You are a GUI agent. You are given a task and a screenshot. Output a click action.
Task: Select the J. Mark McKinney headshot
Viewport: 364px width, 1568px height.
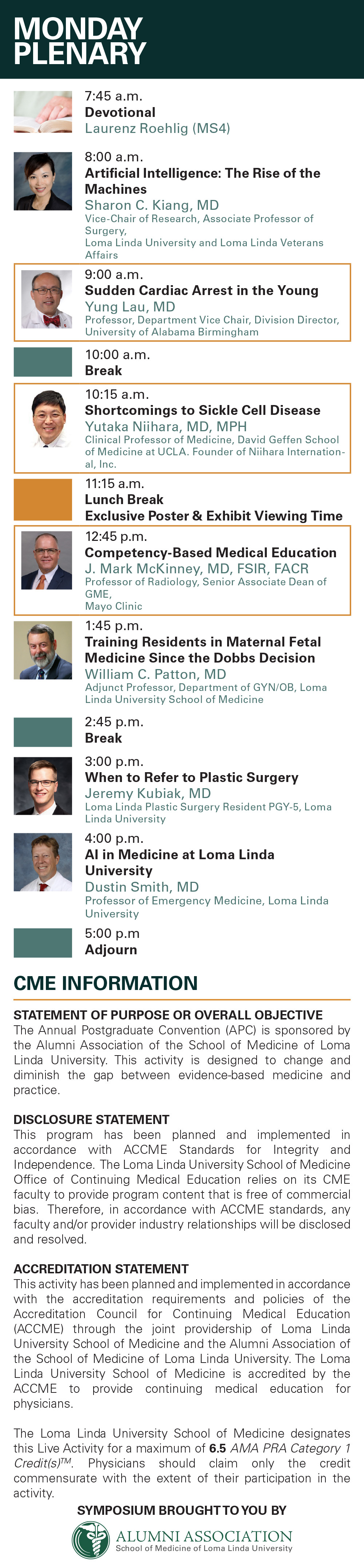click(46, 561)
